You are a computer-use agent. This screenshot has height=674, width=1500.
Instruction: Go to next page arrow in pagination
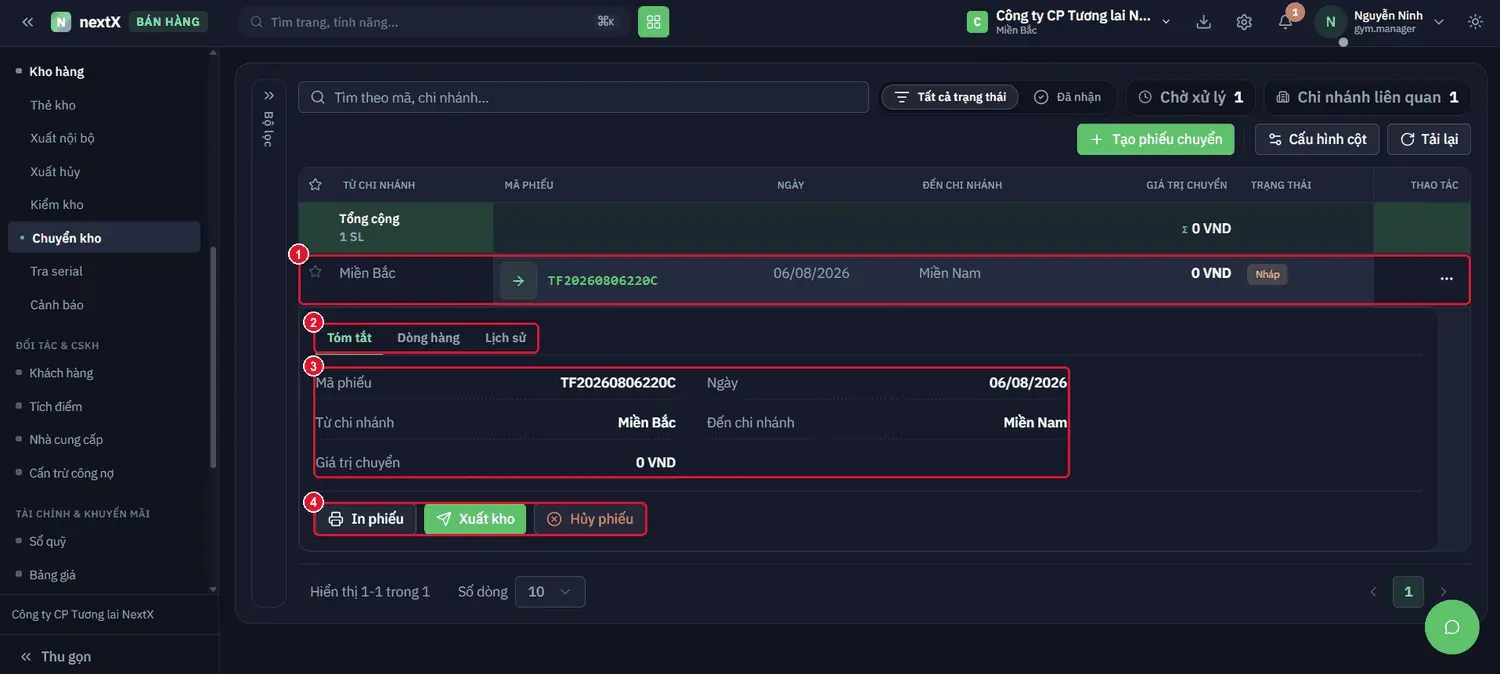click(x=1443, y=592)
